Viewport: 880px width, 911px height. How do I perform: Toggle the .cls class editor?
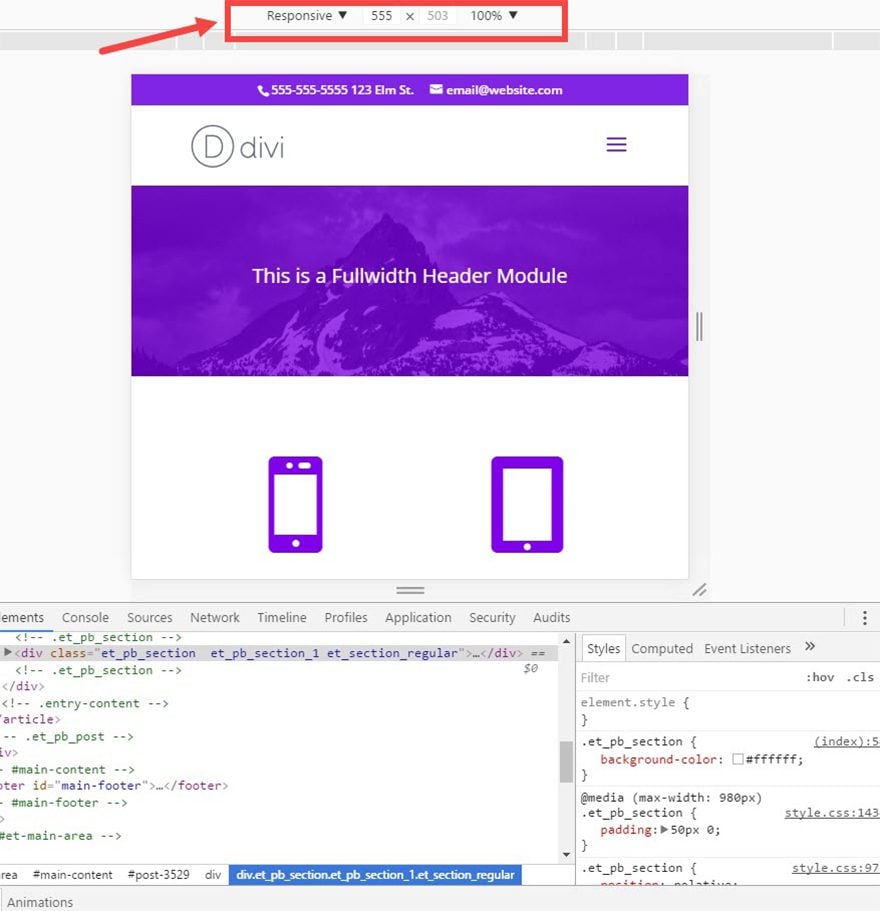coord(859,677)
